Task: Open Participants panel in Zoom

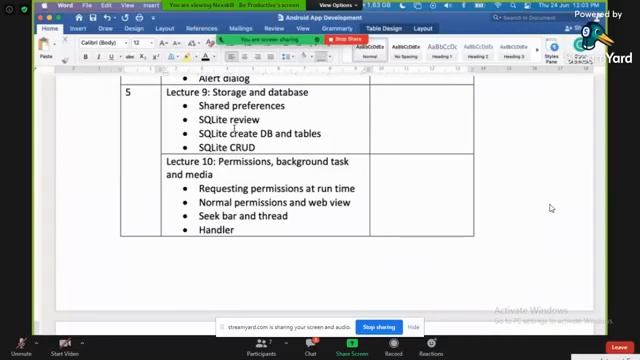Action: [261, 348]
